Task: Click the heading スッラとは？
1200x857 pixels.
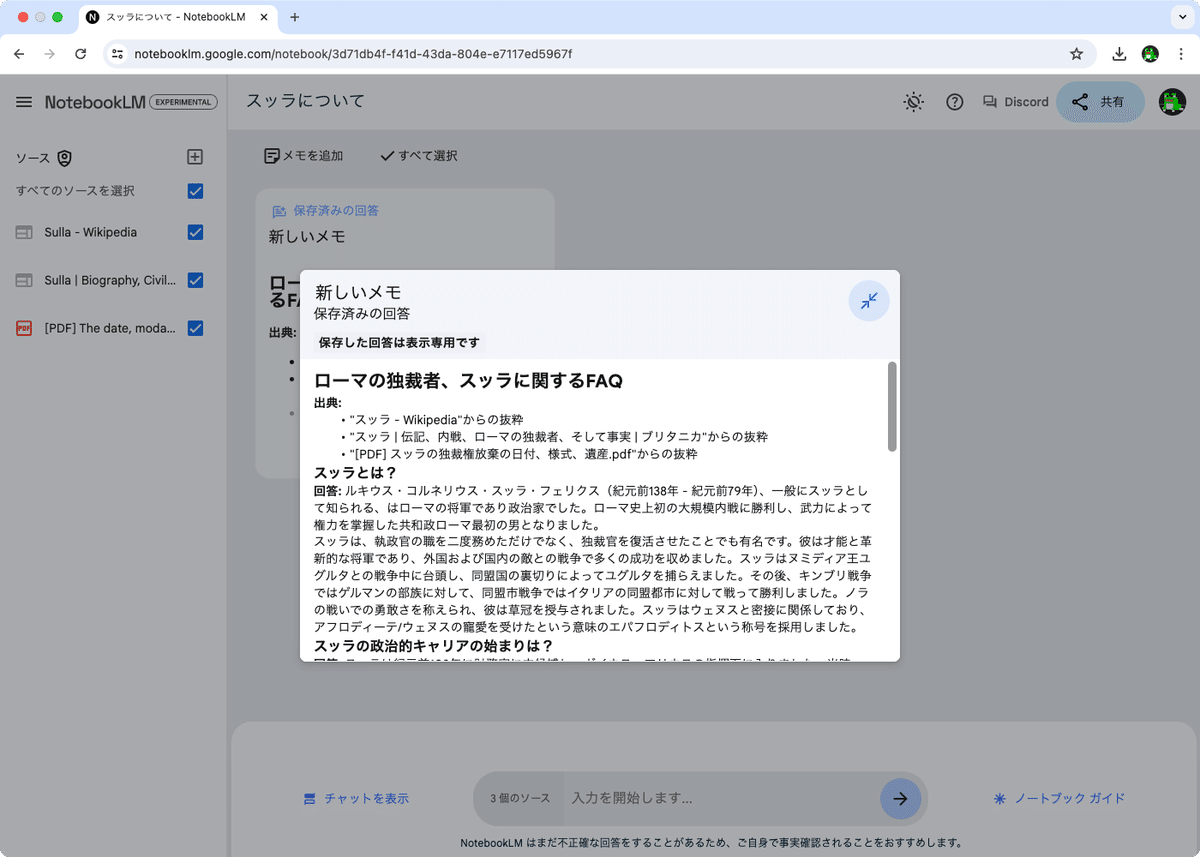Action: pos(356,472)
